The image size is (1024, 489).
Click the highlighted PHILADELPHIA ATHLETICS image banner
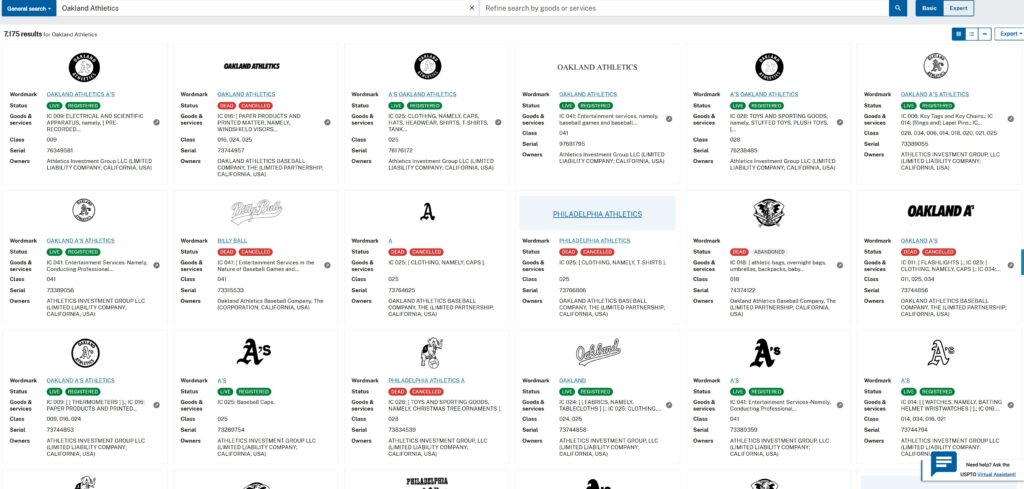tap(597, 213)
